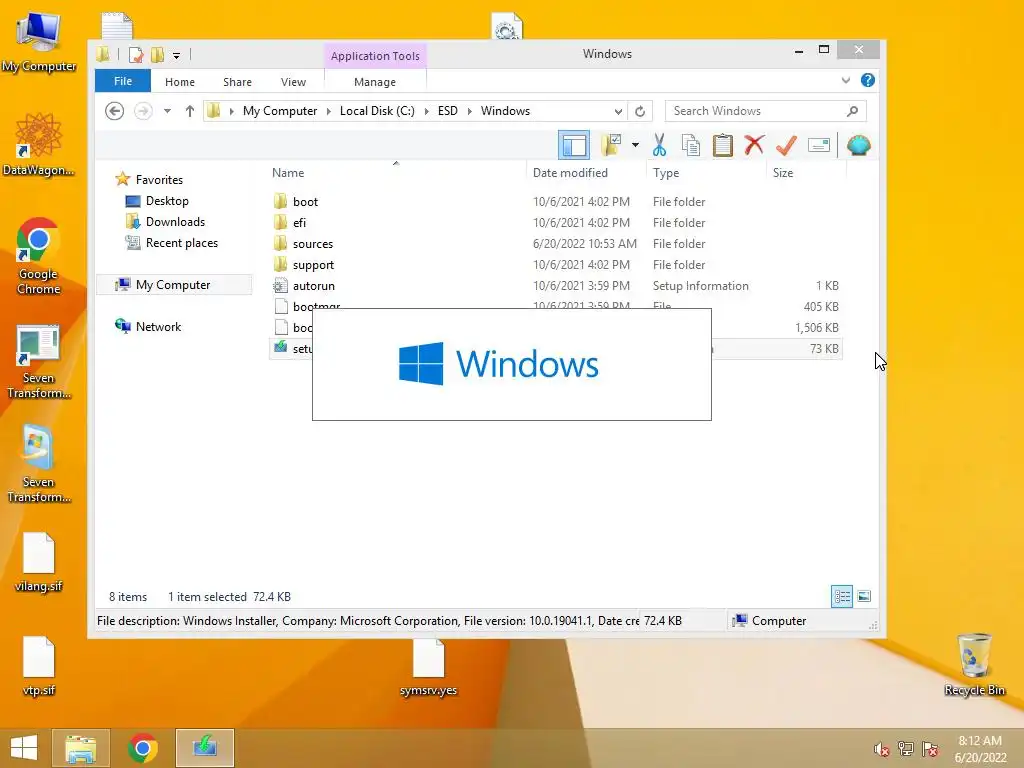Click the search magnifier icon
The width and height of the screenshot is (1024, 768).
point(852,111)
